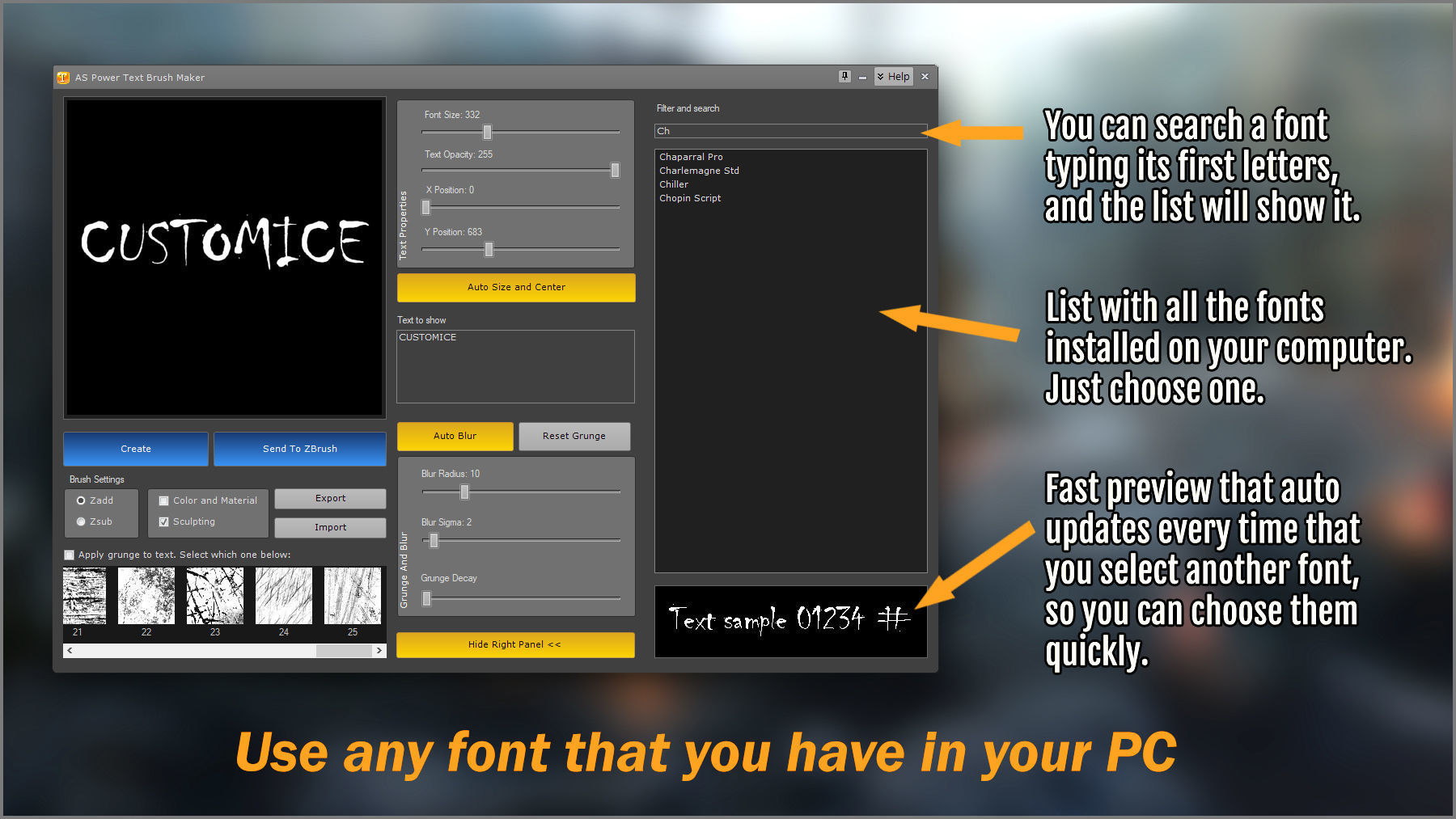Select Chiller font in list
Screen dimensions: 1456x819
pos(674,184)
